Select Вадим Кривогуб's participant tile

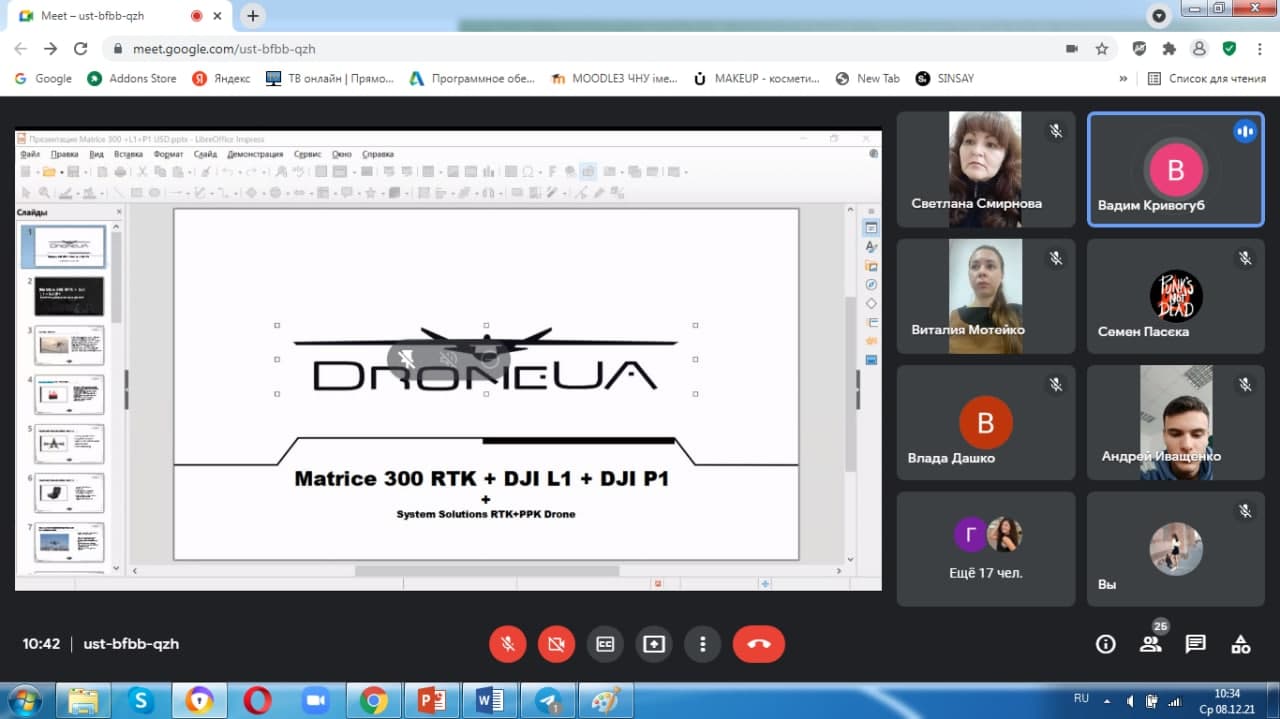point(1176,169)
